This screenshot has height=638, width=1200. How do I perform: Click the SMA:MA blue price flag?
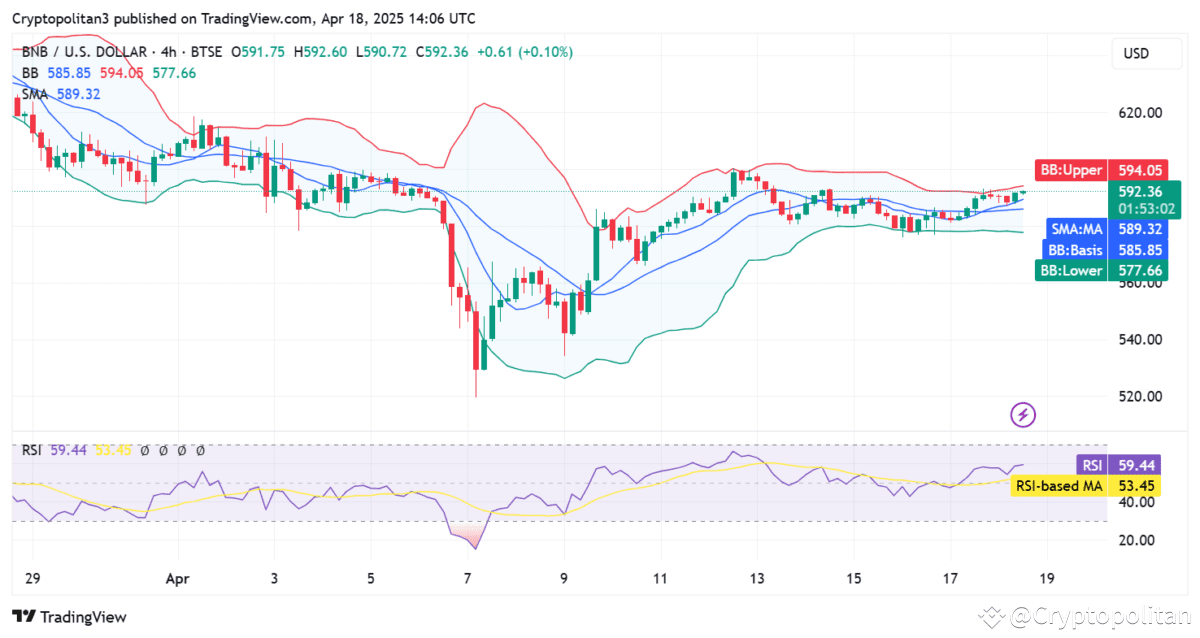click(x=1077, y=229)
